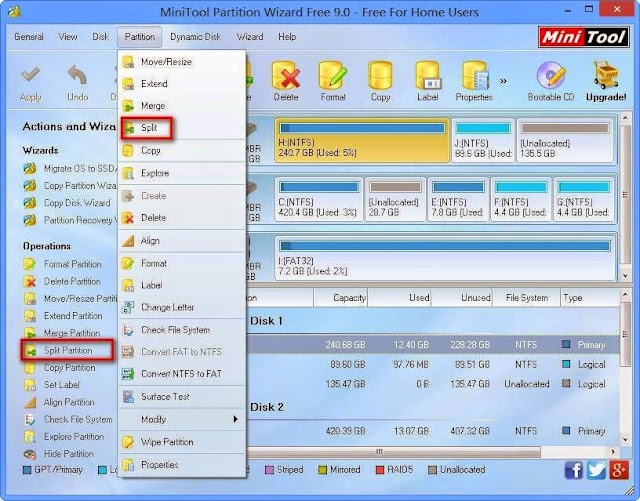The width and height of the screenshot is (640, 501).
Task: Click the Unallocated legend color swatch
Action: (x=432, y=470)
